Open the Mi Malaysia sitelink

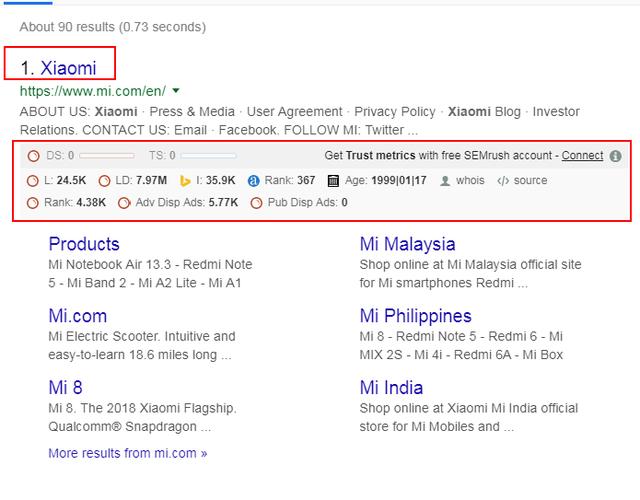pos(407,244)
